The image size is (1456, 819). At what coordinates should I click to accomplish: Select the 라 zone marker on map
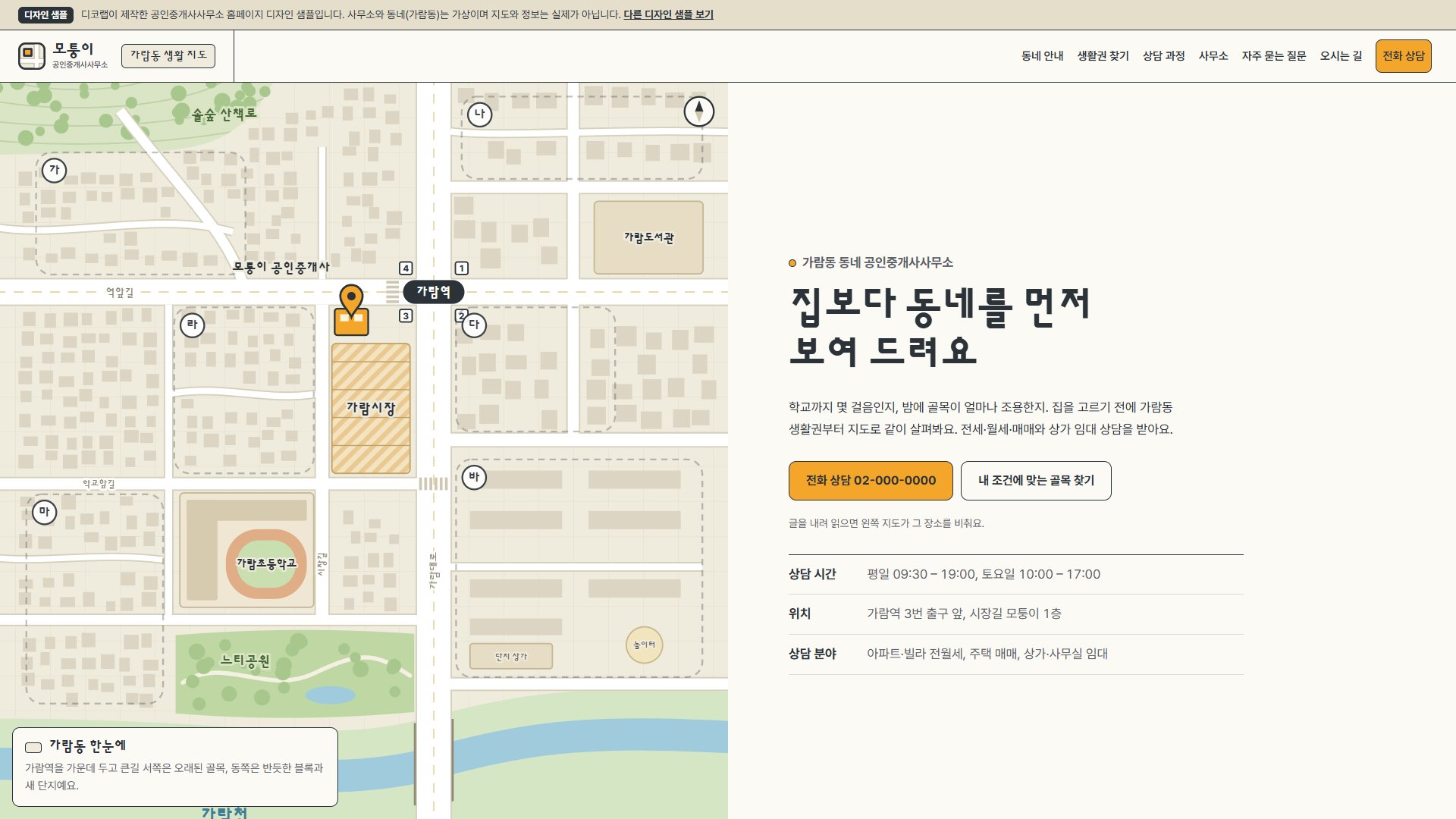[x=192, y=325]
